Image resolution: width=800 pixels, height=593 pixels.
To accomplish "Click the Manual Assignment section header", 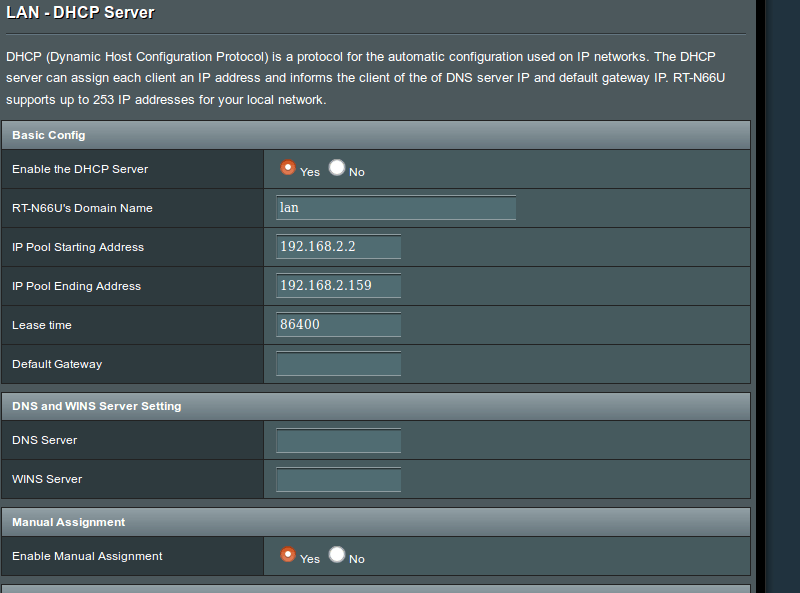I will [69, 522].
